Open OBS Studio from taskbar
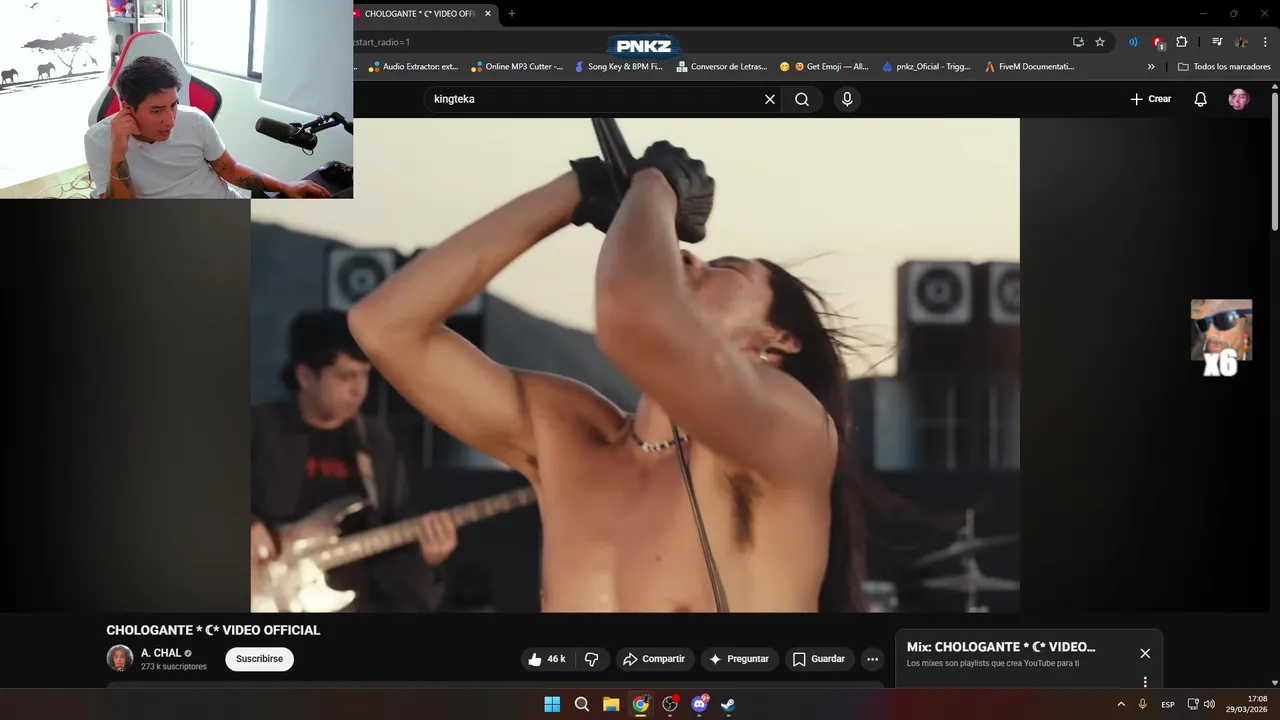Screen dimensions: 1280x720 (x=670, y=704)
